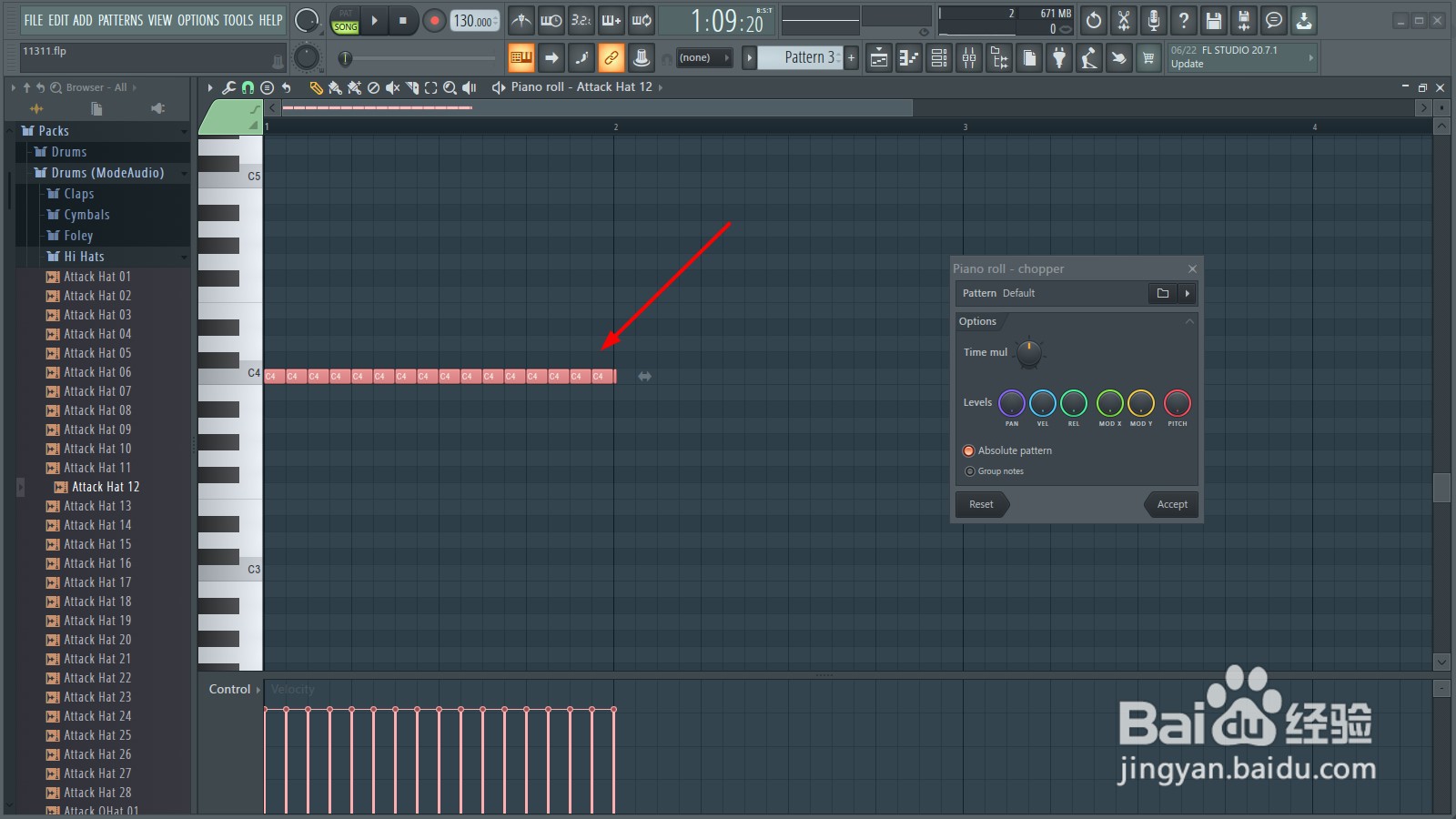Open the FILE menu
Viewport: 1456px width, 819px height.
34,20
